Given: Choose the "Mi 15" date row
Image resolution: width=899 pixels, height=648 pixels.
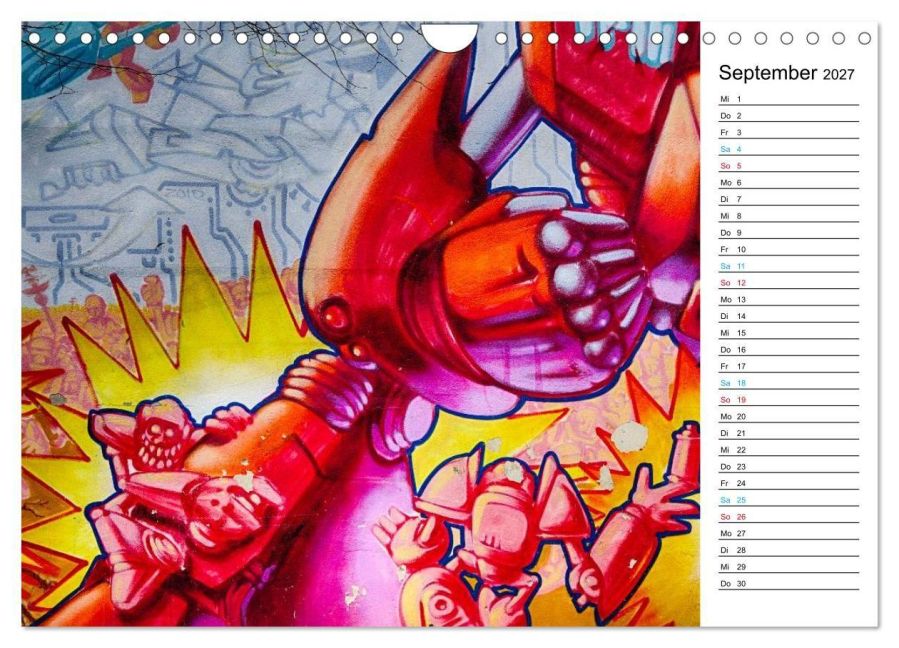Looking at the screenshot, I should (789, 332).
